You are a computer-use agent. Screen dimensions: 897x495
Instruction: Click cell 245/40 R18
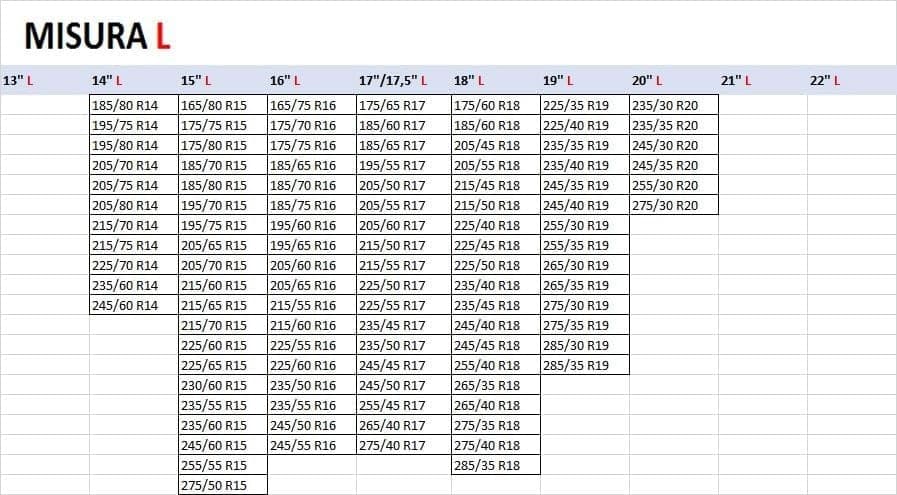click(x=496, y=325)
